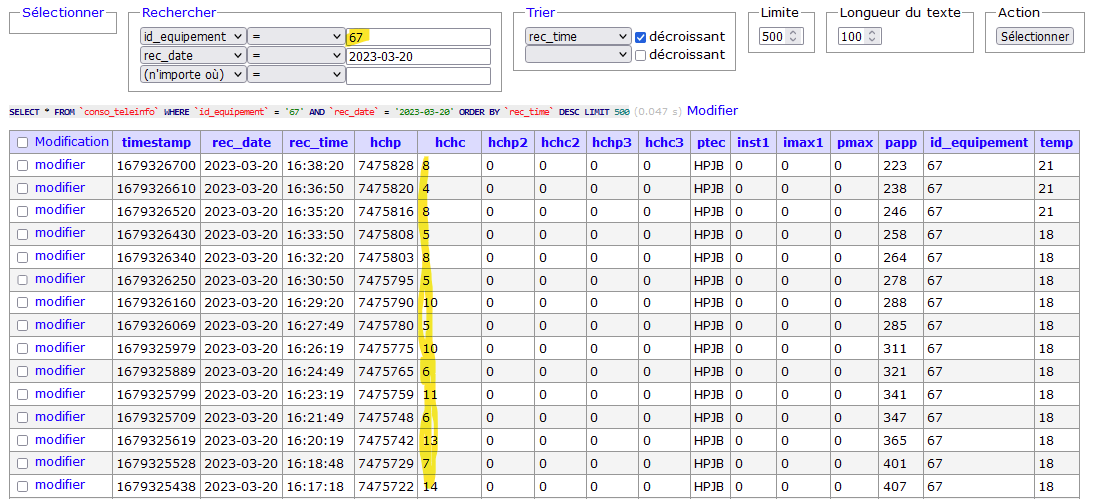Click the Sélectionner action button
The width and height of the screenshot is (1101, 499).
1034,36
